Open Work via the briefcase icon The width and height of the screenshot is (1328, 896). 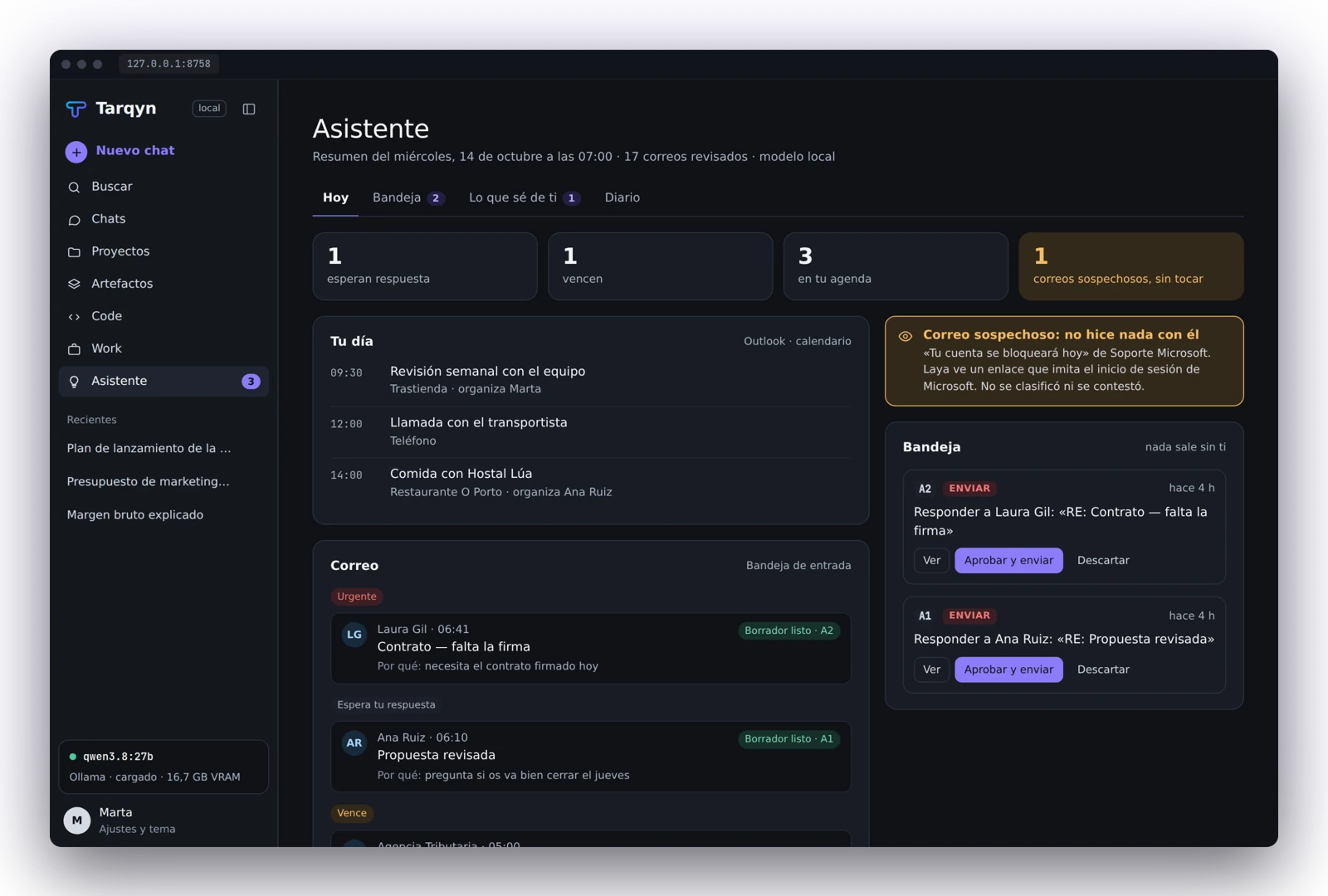(x=74, y=349)
